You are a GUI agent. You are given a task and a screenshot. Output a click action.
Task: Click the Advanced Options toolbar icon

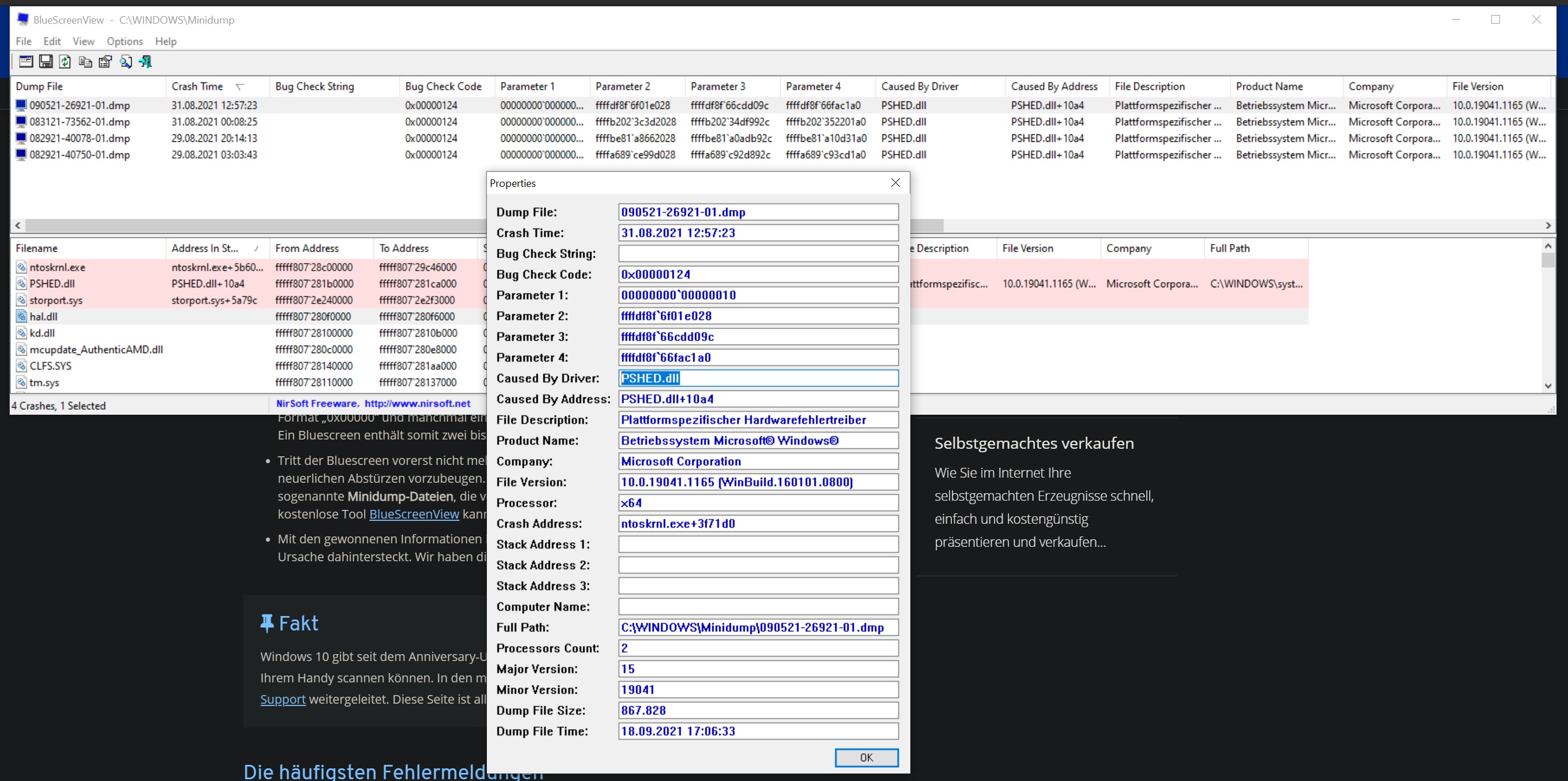pos(25,62)
